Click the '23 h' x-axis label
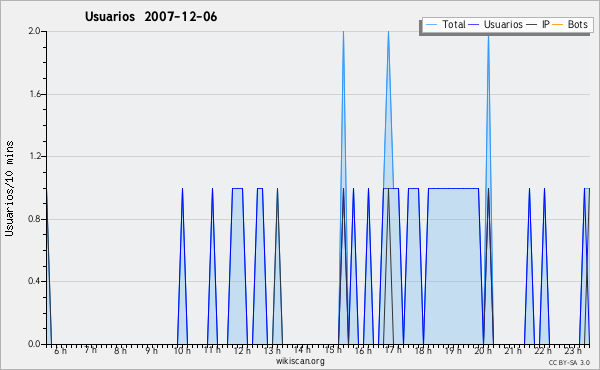 click(x=573, y=351)
